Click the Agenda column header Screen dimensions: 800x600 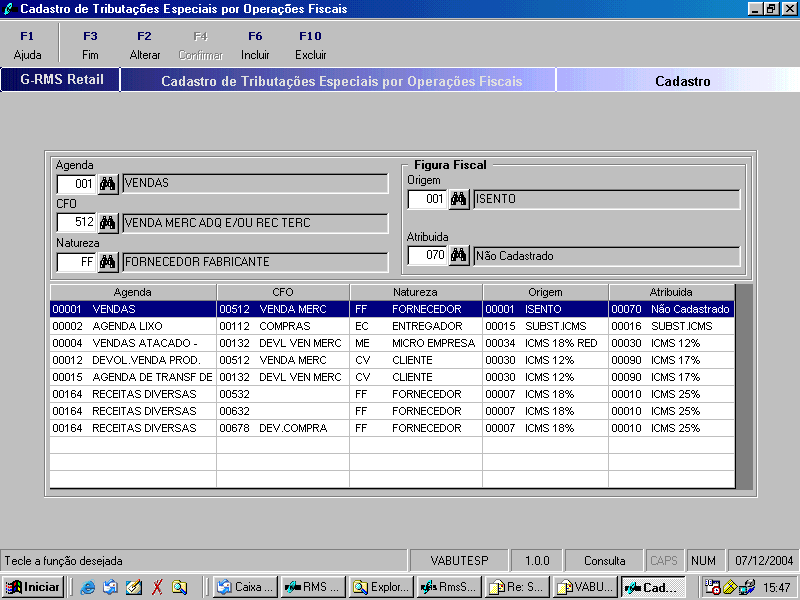click(x=133, y=292)
